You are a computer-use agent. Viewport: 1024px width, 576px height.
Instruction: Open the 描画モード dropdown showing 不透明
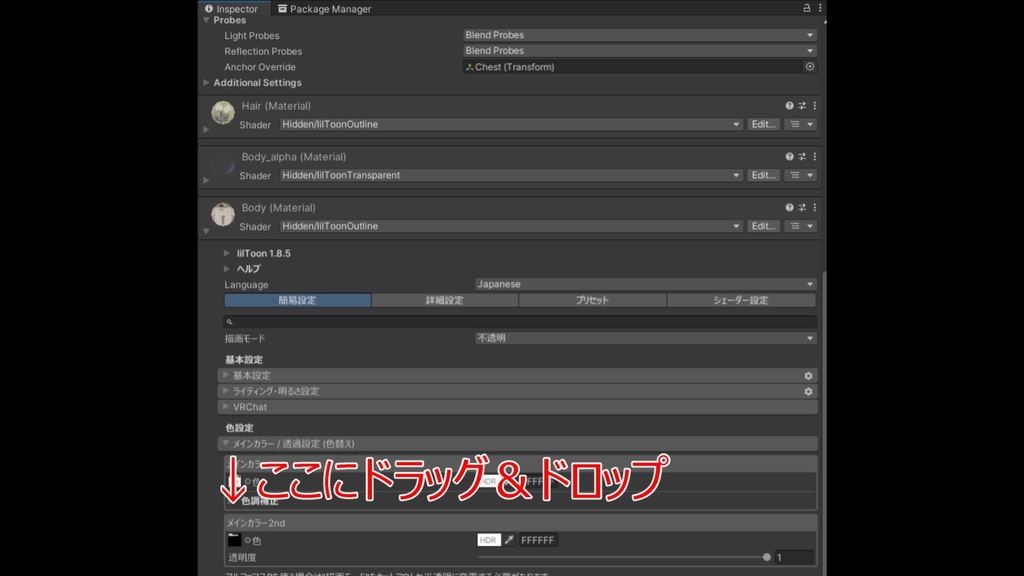647,337
